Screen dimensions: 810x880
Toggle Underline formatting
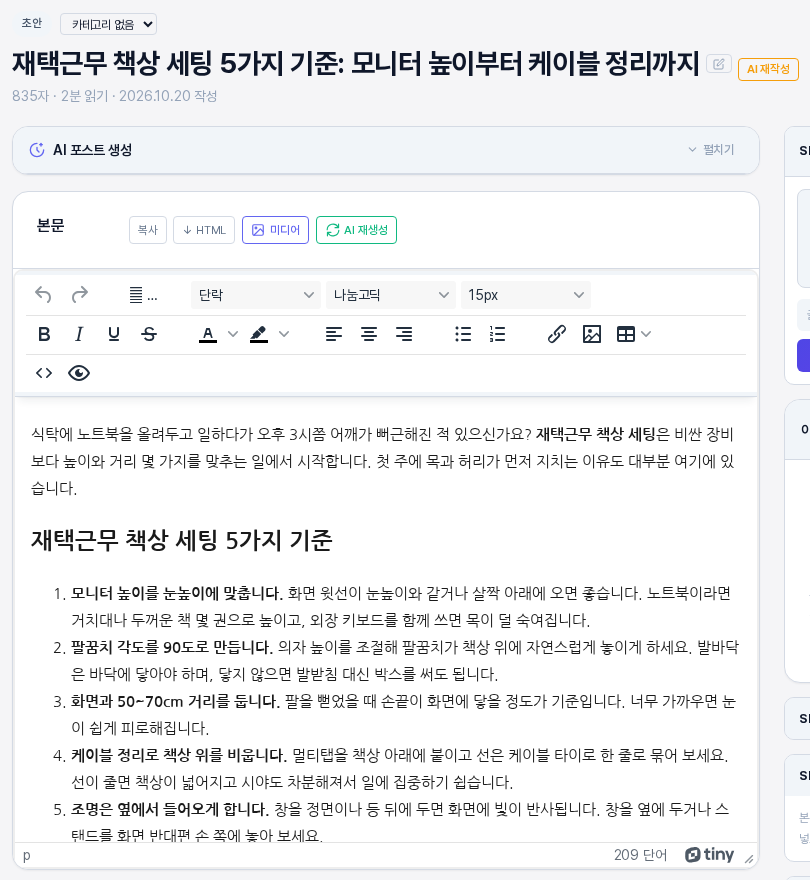tap(114, 334)
